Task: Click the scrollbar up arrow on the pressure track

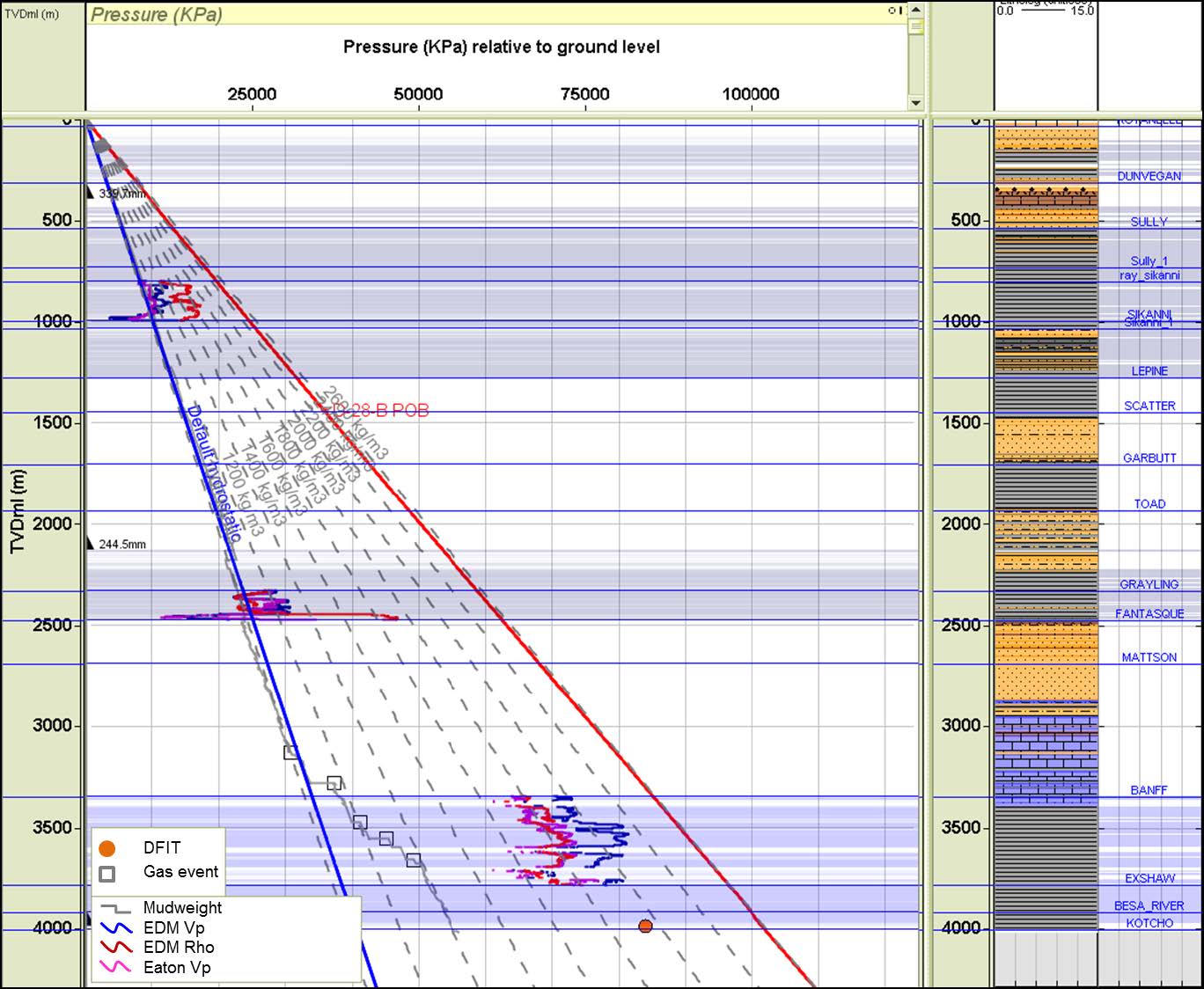Action: 915,11
